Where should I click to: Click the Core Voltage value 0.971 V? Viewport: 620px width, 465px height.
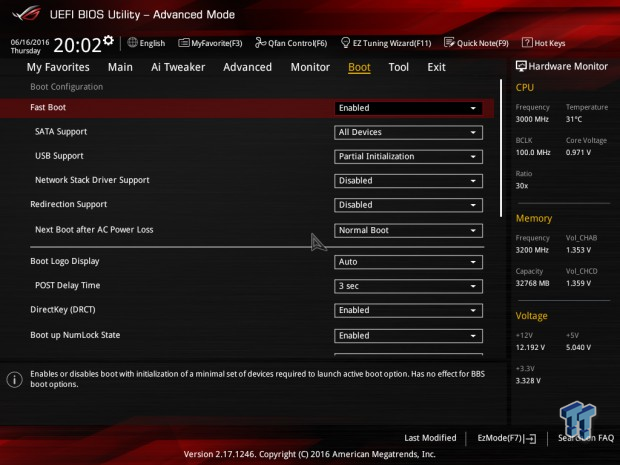[578, 152]
